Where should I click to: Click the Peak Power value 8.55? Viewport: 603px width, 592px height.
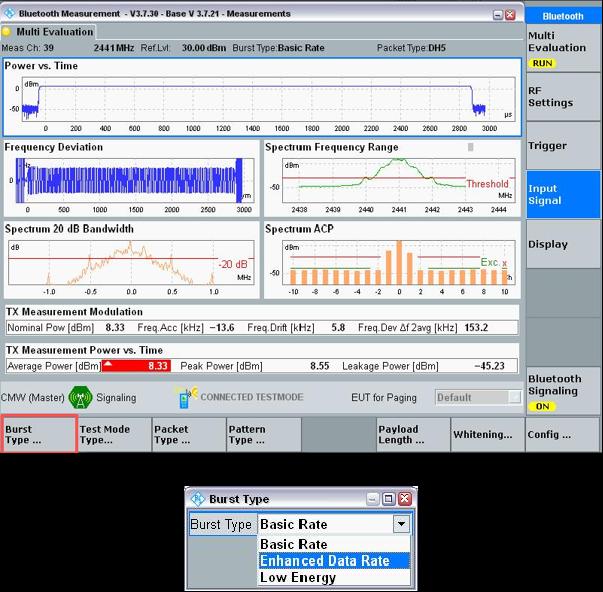coord(320,365)
